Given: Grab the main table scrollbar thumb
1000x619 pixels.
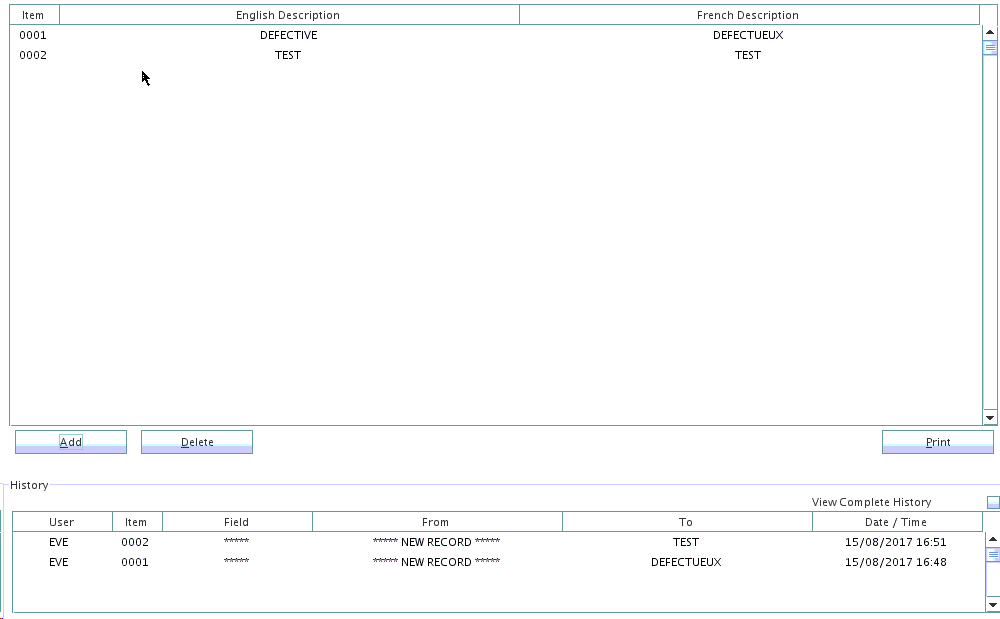Looking at the screenshot, I should [x=990, y=47].
